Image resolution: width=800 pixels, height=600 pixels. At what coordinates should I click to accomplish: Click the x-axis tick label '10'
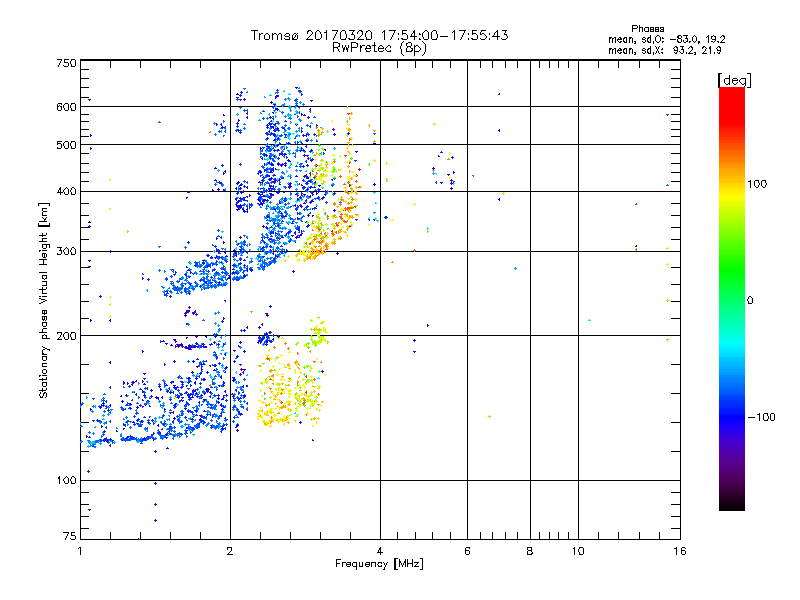pos(578,551)
